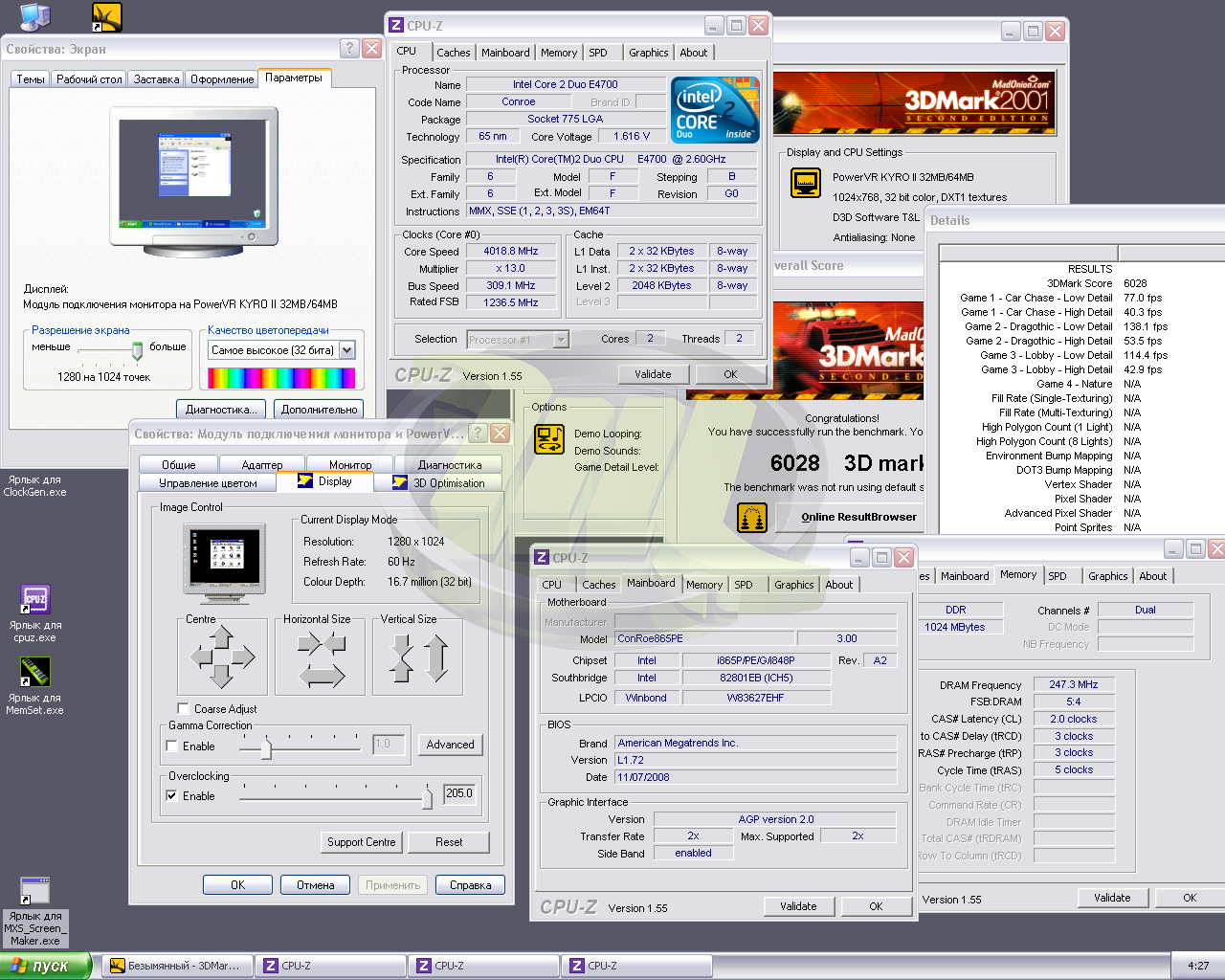Click the 3DMark Score result 6028
1225x980 pixels.
tap(1135, 283)
